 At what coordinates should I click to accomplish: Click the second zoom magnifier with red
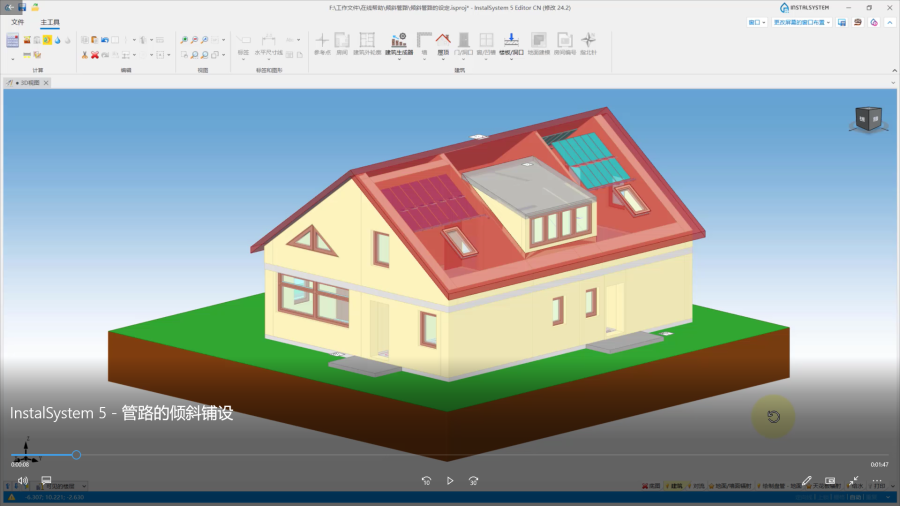[195, 40]
